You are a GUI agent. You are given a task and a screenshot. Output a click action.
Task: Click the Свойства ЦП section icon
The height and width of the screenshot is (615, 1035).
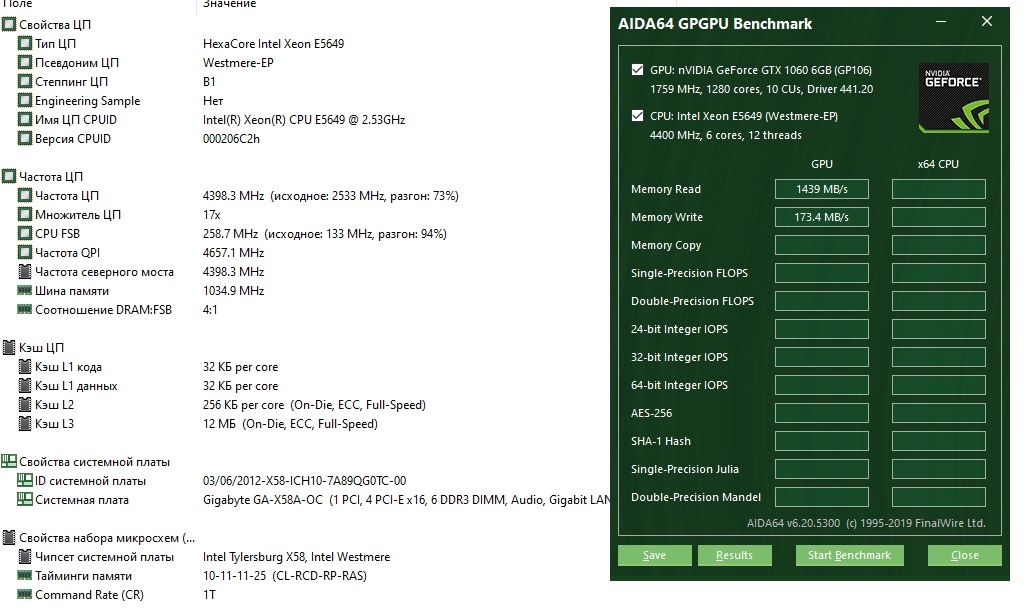[9, 24]
